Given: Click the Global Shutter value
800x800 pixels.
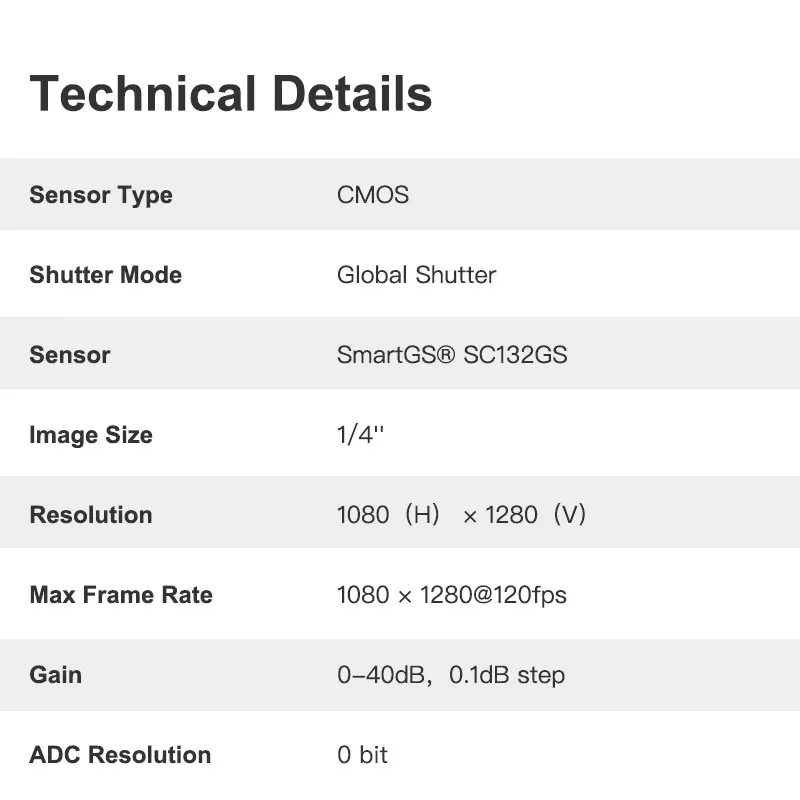Looking at the screenshot, I should point(416,275).
